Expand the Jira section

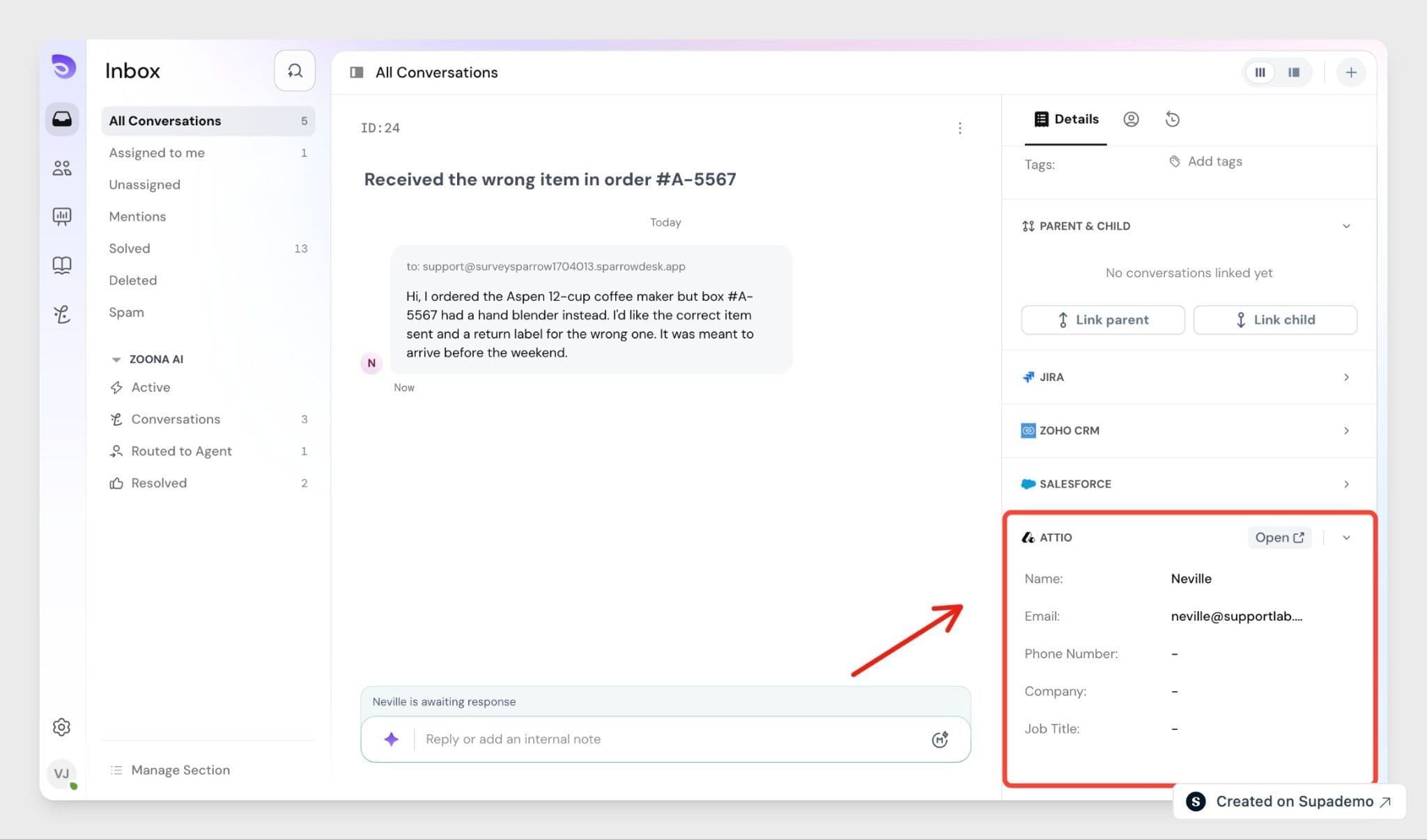pos(1346,378)
